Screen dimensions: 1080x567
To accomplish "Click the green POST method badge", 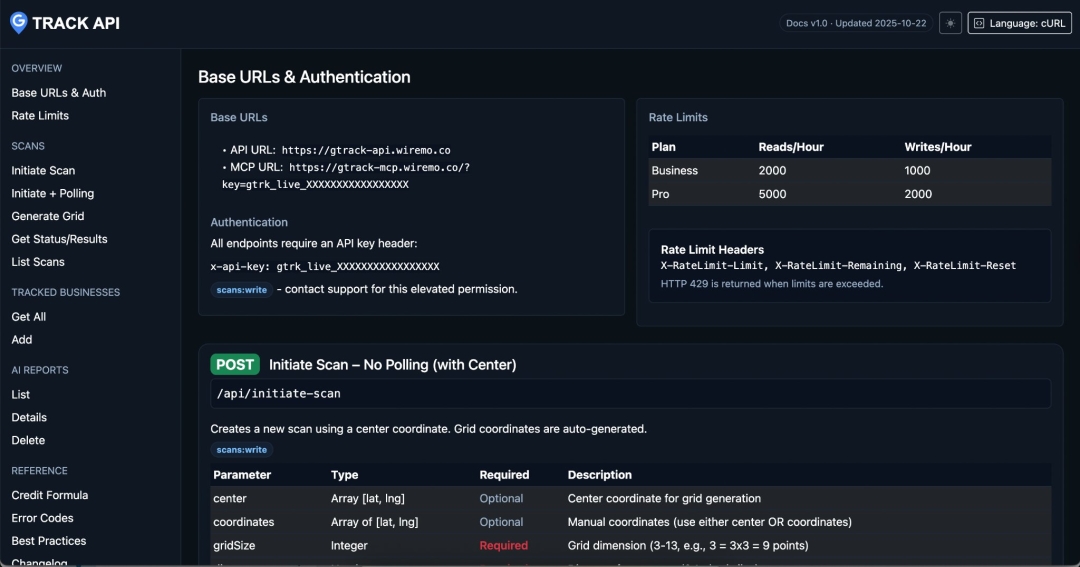I will click(235, 365).
